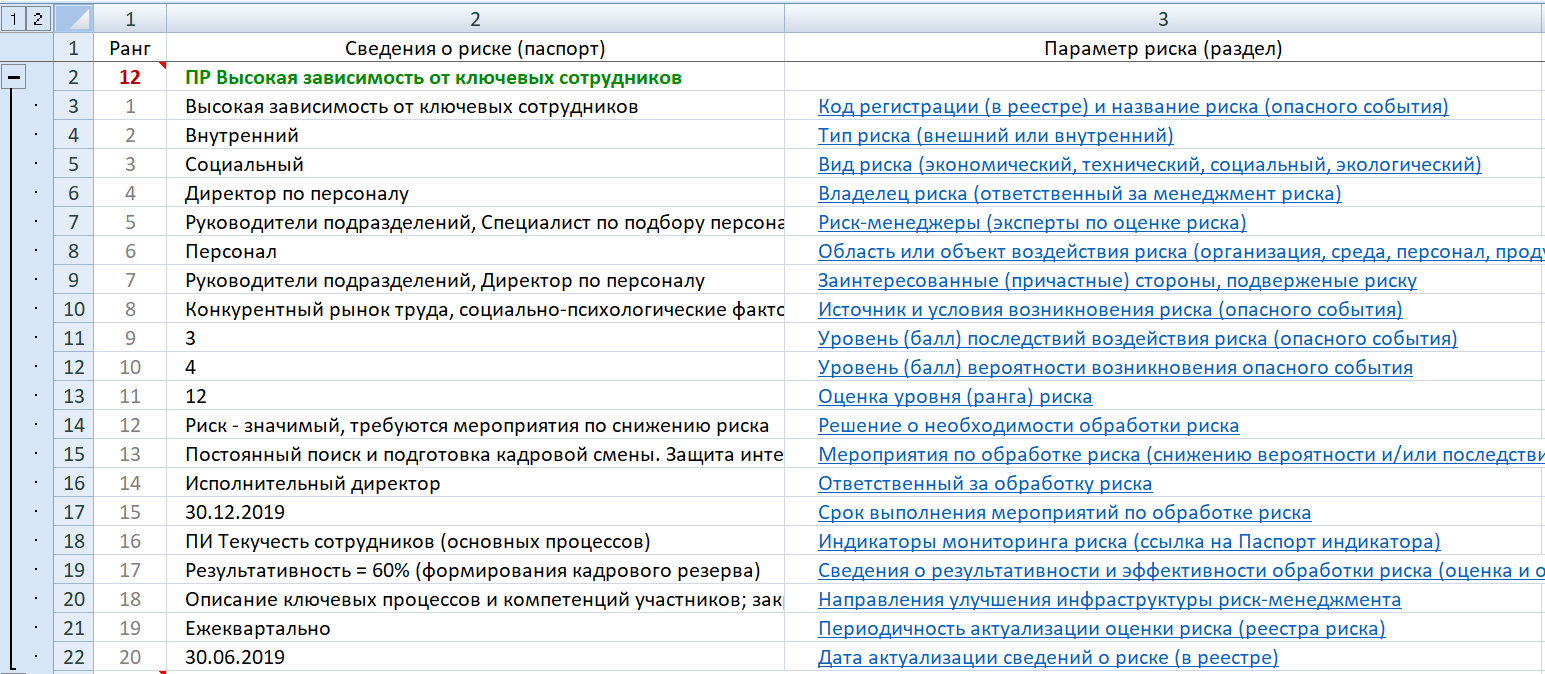Select cell 'Исполнительный директор'

click(x=312, y=484)
